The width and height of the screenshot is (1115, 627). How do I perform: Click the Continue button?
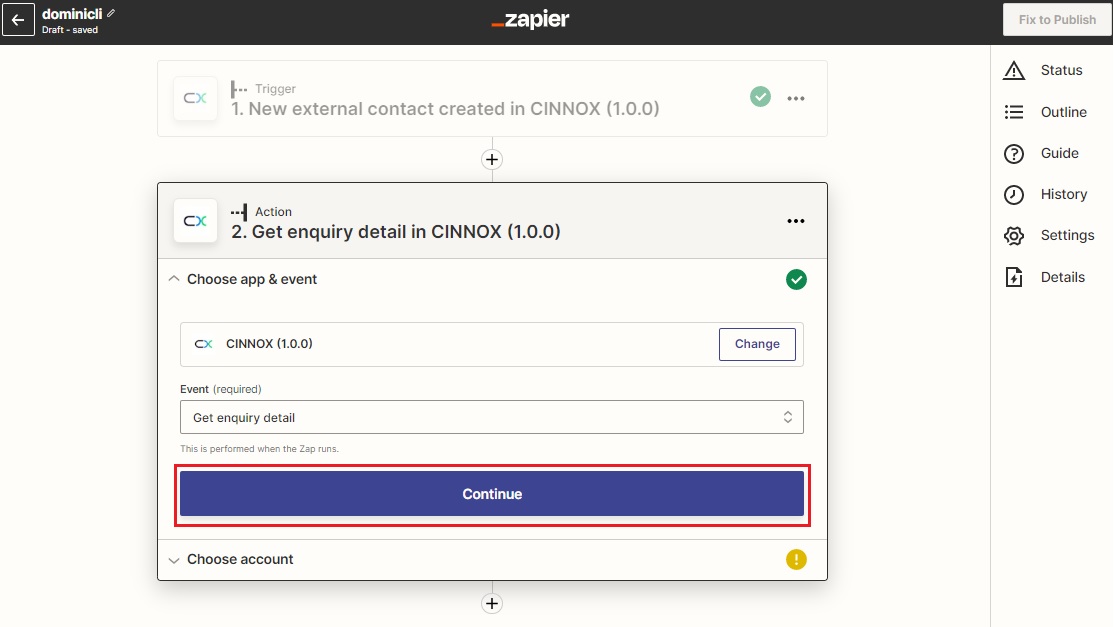point(492,494)
